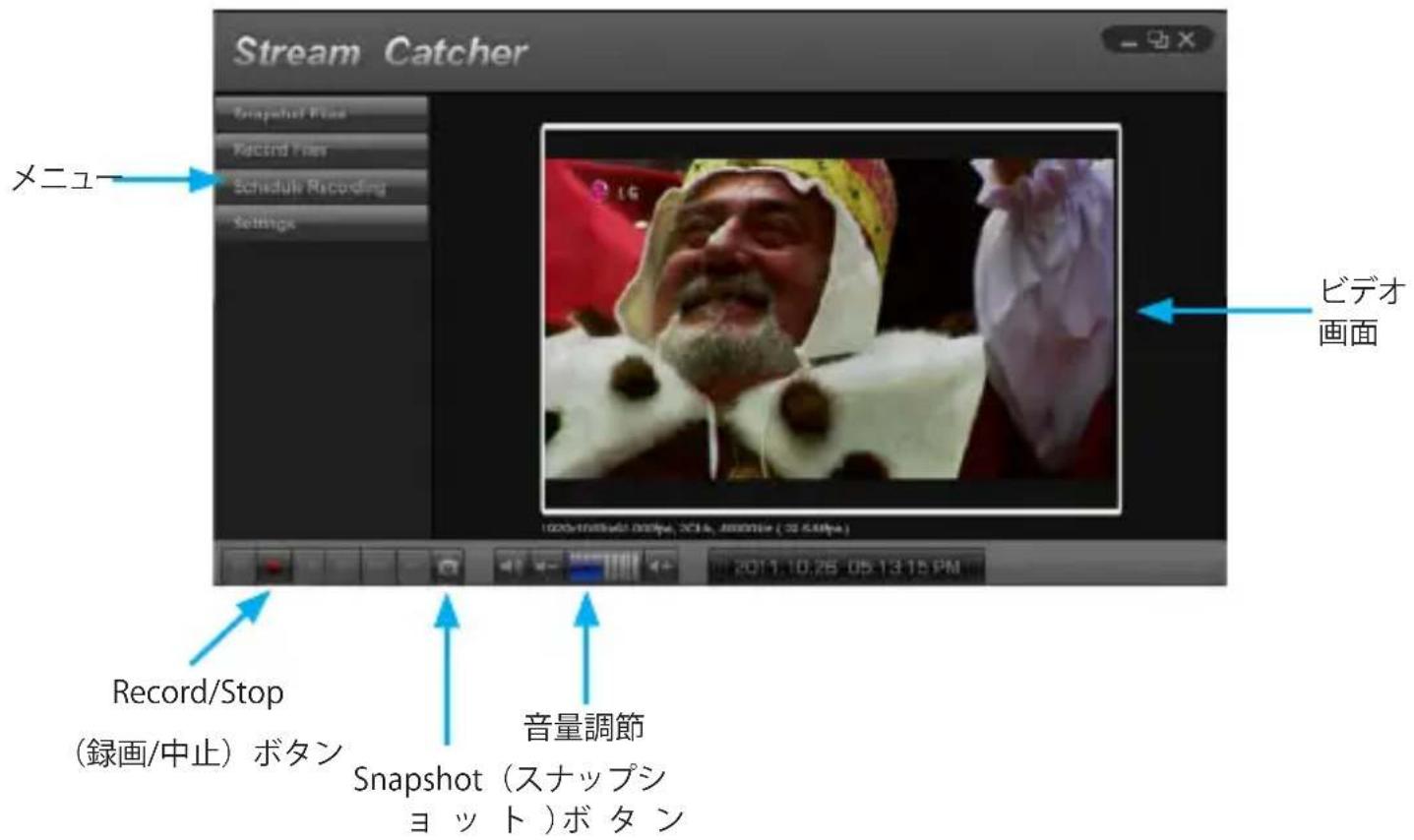This screenshot has height=840, width=1414.
Task: Open the Snapshot Files menu
Action: pos(321,114)
